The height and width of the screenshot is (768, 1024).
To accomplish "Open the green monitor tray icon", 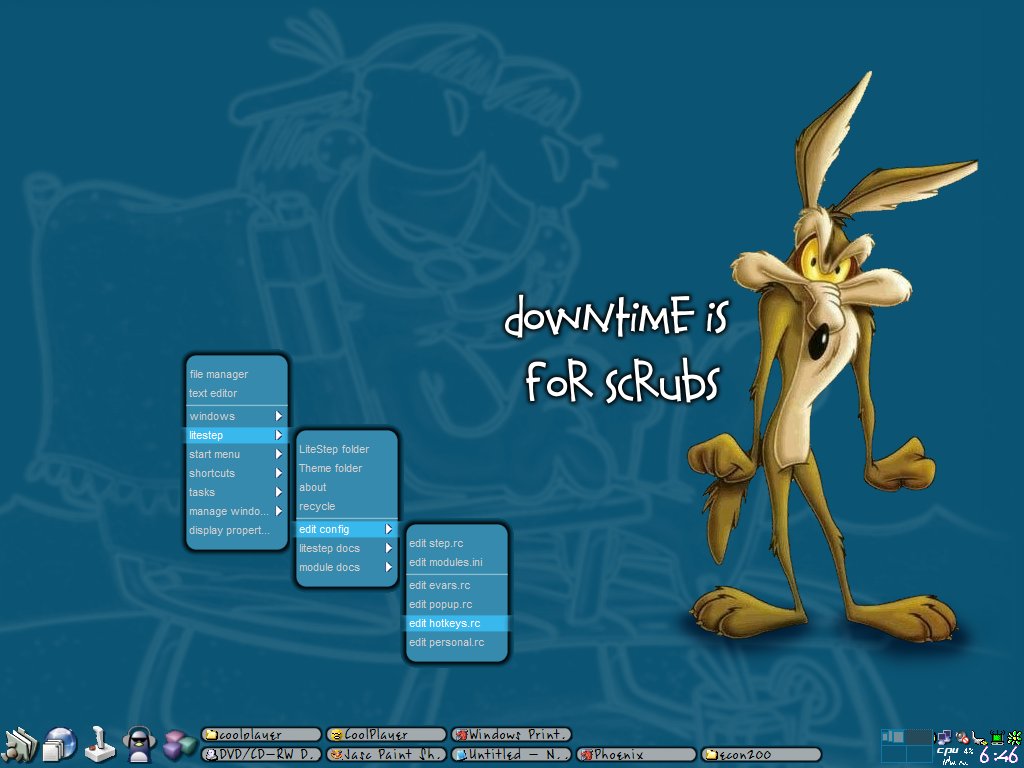I will point(997,738).
